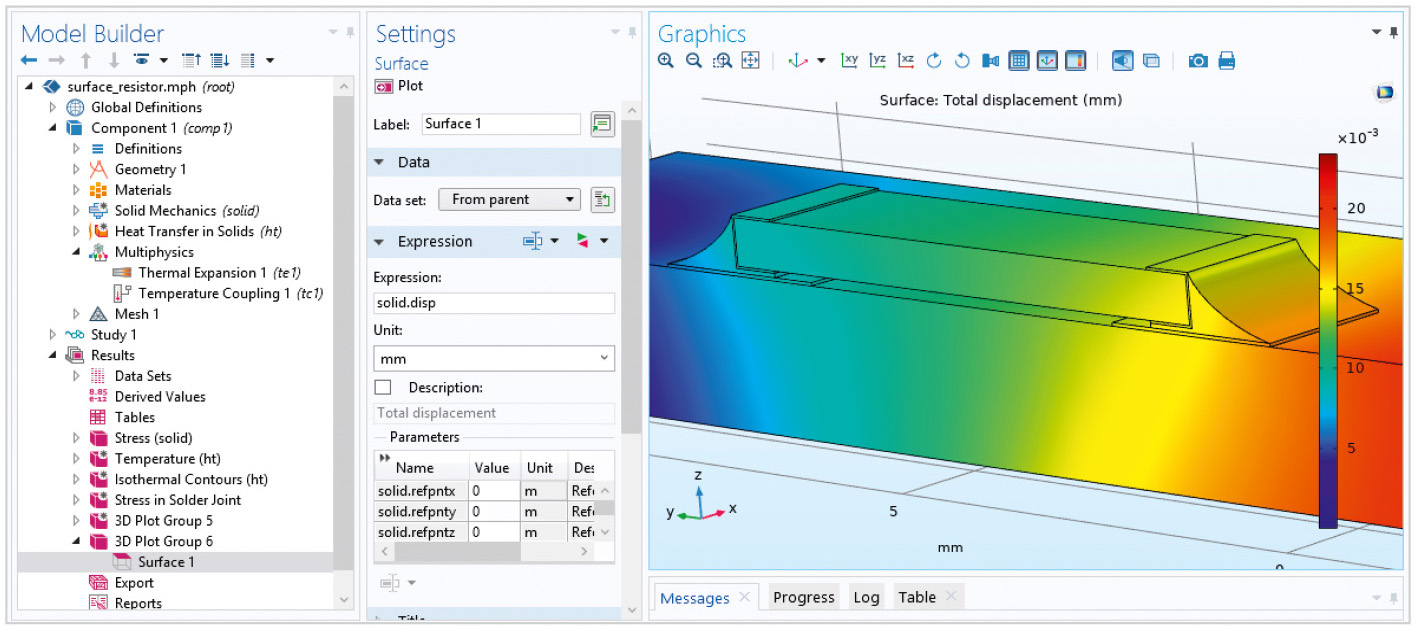Capture an image snapshot of the plot
This screenshot has width=1421, height=628.
(1198, 61)
